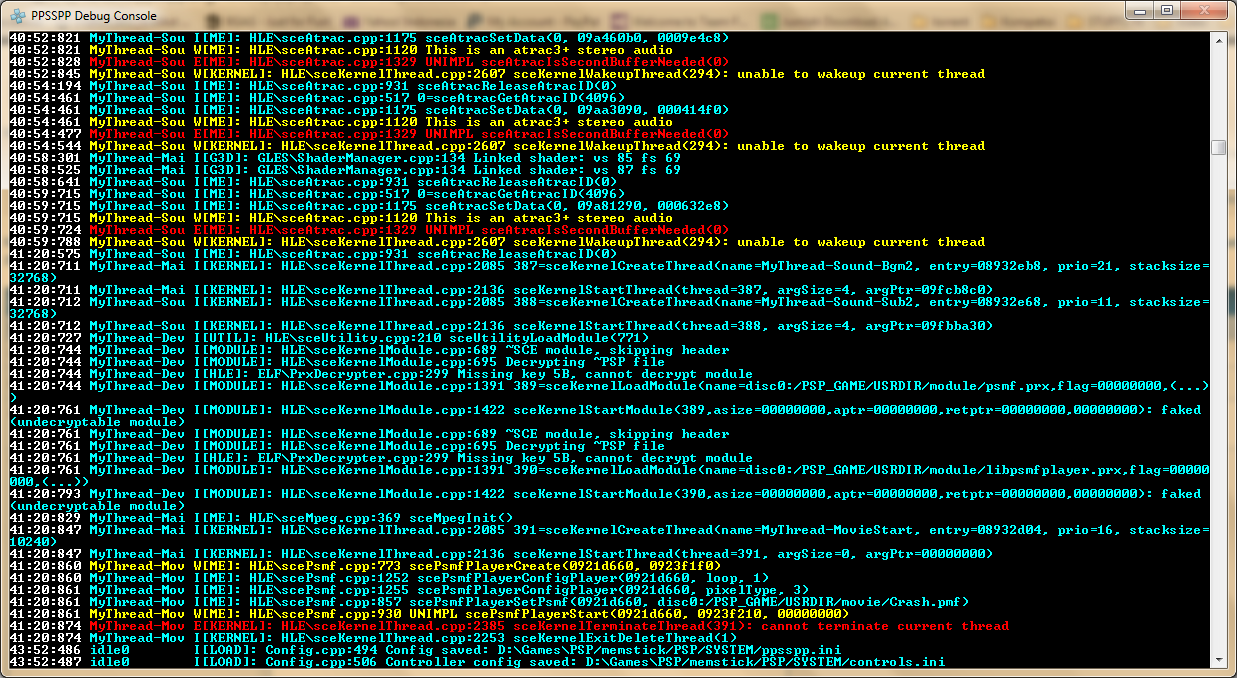Click the scrollbar up arrow
Screen dimensions: 1237x678
point(1218,39)
